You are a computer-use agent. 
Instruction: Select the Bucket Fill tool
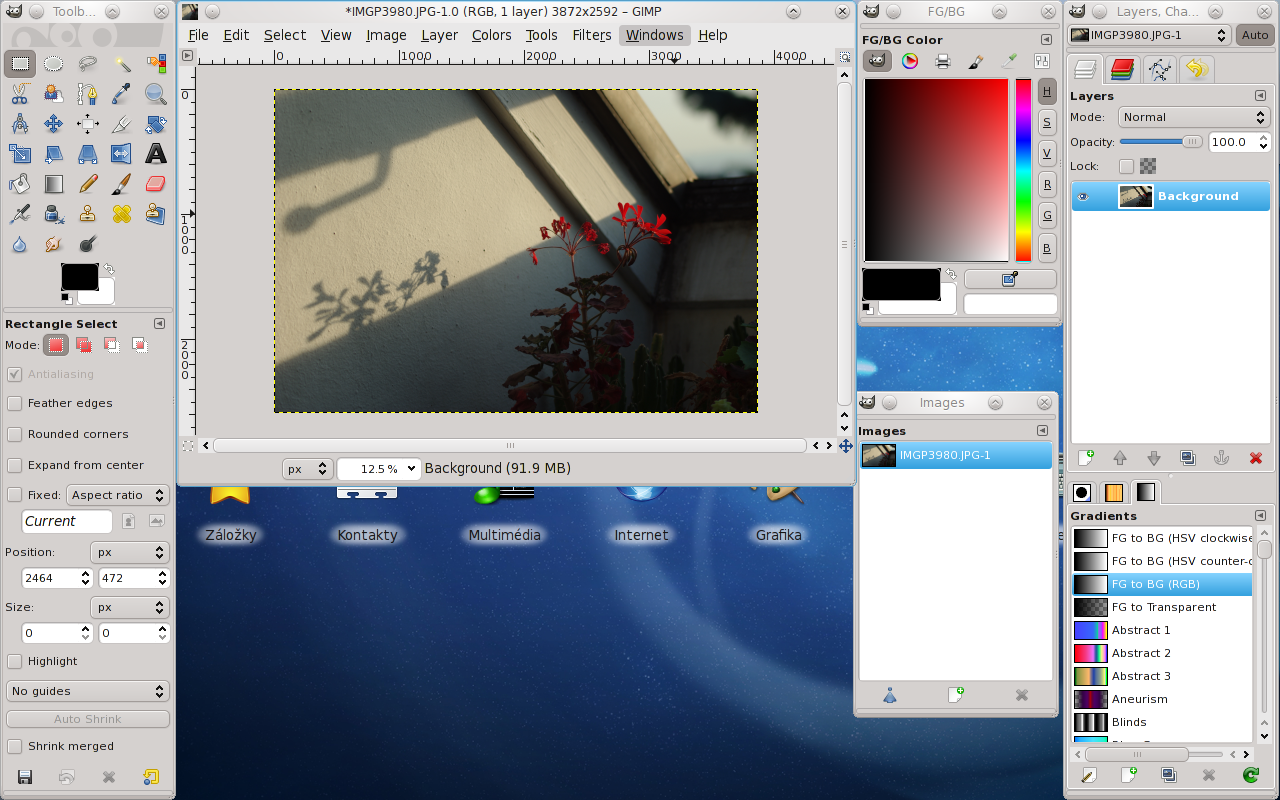point(20,184)
